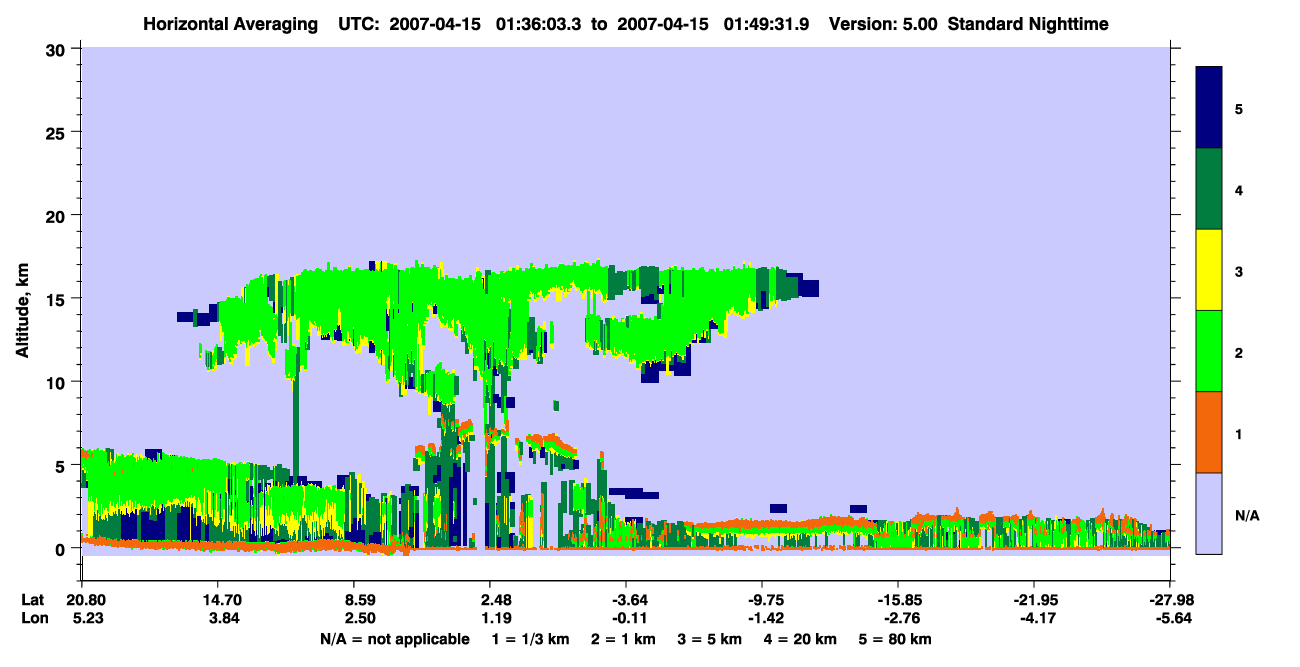Click the bright green colorbar segment labeled 2

click(x=1209, y=351)
